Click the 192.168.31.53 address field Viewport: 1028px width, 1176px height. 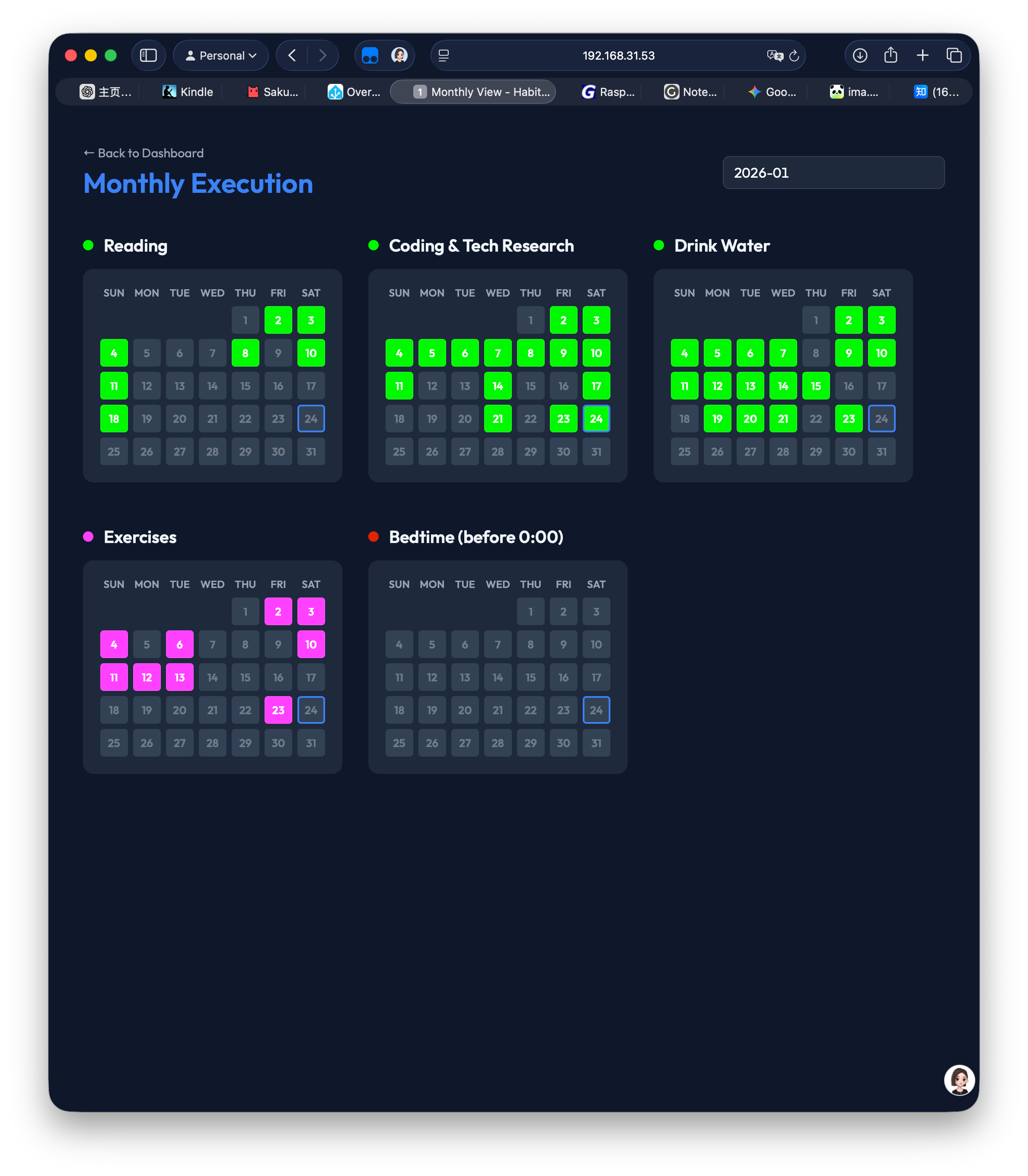pos(618,56)
